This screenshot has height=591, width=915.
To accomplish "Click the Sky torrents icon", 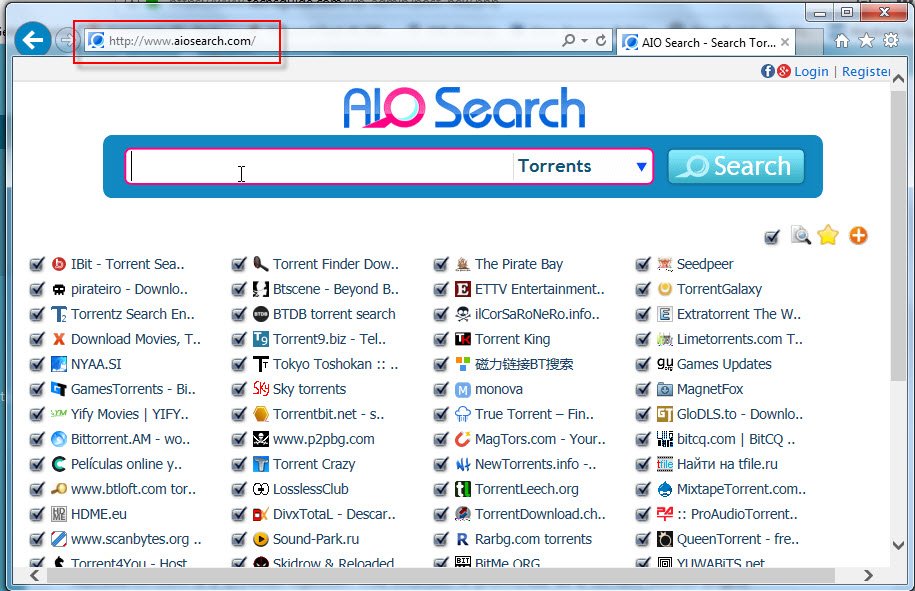I will click(261, 389).
